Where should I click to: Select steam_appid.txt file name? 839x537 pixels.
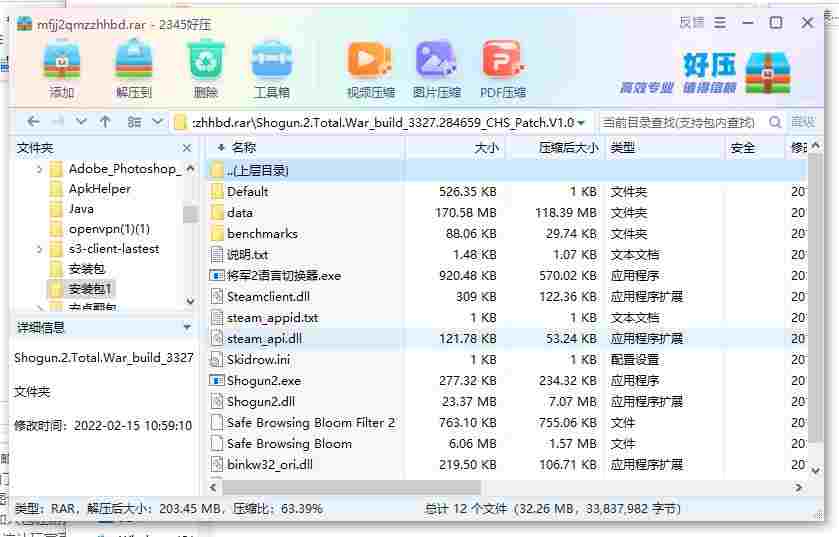[x=272, y=318]
